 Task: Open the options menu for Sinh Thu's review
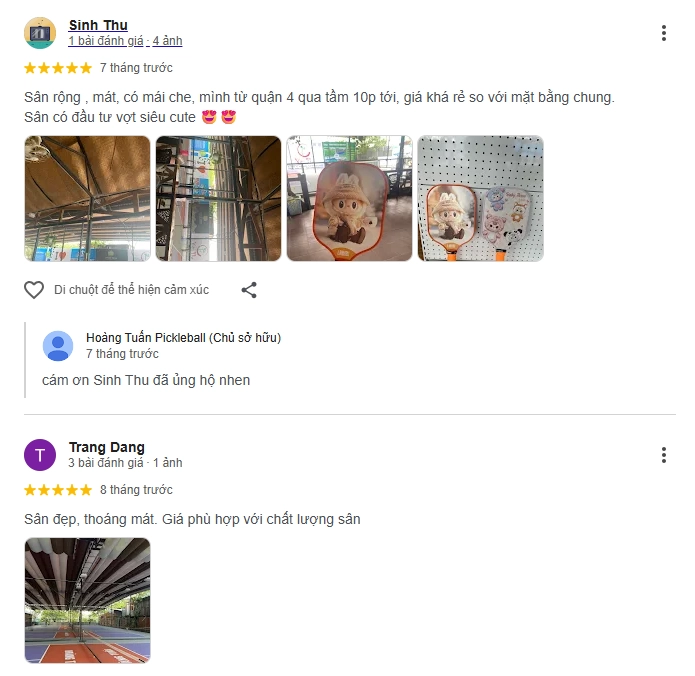pyautogui.click(x=664, y=33)
